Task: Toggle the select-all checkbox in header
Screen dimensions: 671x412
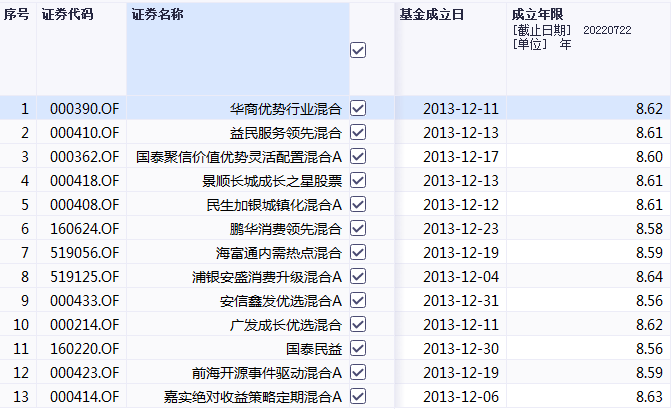Action: [x=358, y=50]
